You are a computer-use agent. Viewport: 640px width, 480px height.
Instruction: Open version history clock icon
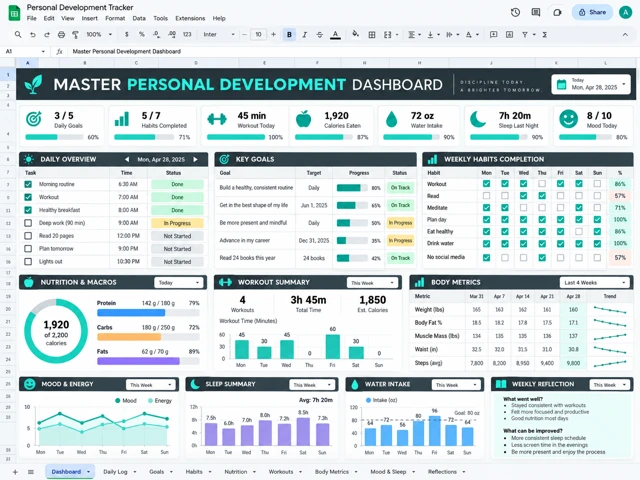point(515,12)
